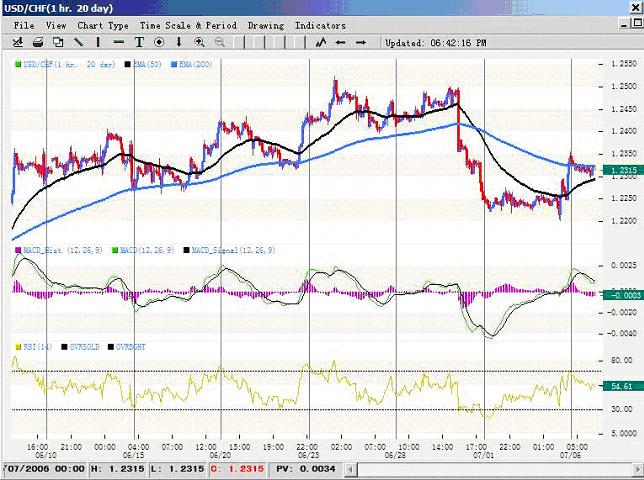Viewport: 644px width, 480px height.
Task: Open the File menu
Action: coord(24,25)
